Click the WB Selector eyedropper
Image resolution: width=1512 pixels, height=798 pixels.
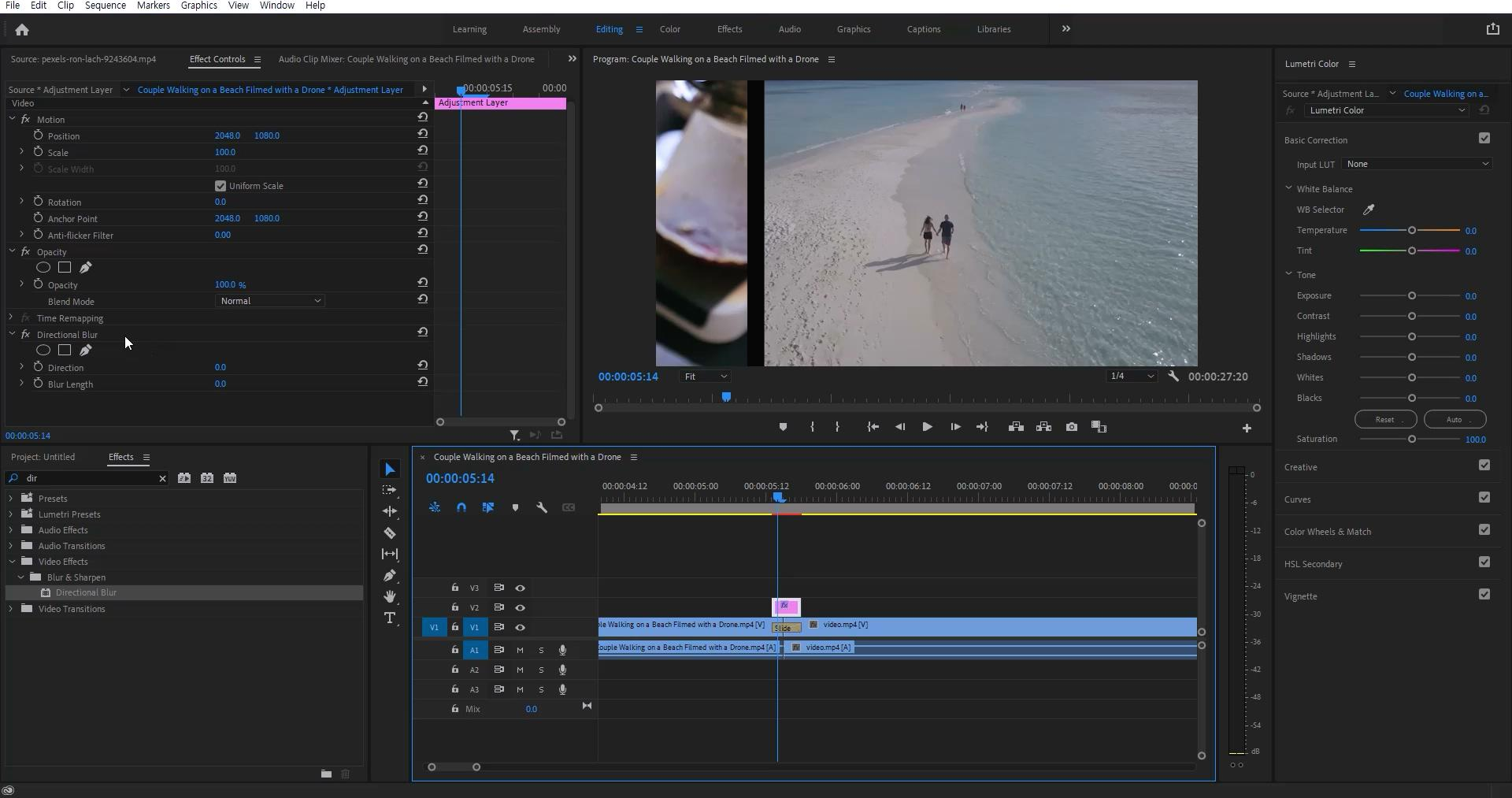pyautogui.click(x=1369, y=210)
